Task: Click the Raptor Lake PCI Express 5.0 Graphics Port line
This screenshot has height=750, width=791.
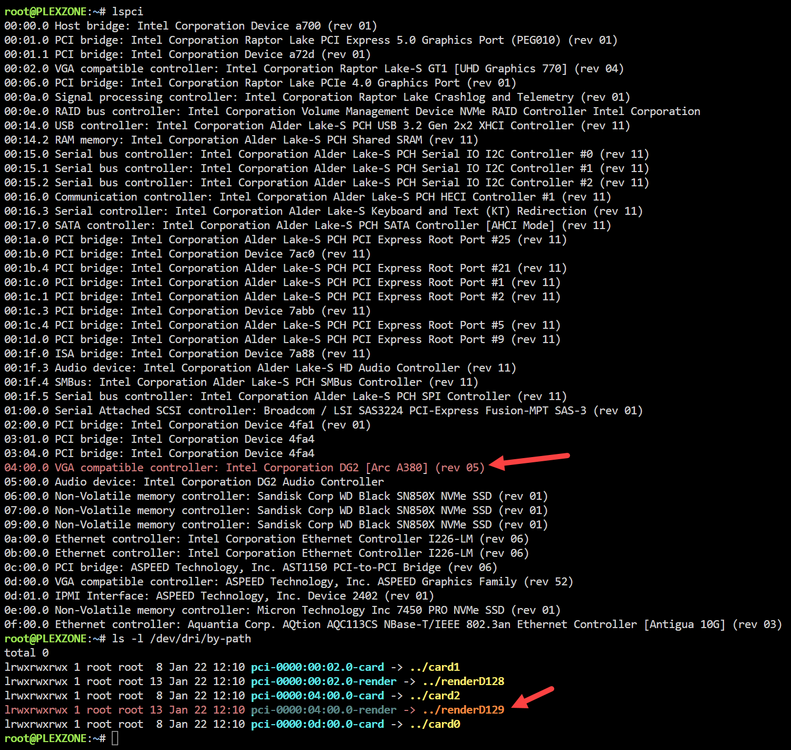Action: pyautogui.click(x=311, y=40)
